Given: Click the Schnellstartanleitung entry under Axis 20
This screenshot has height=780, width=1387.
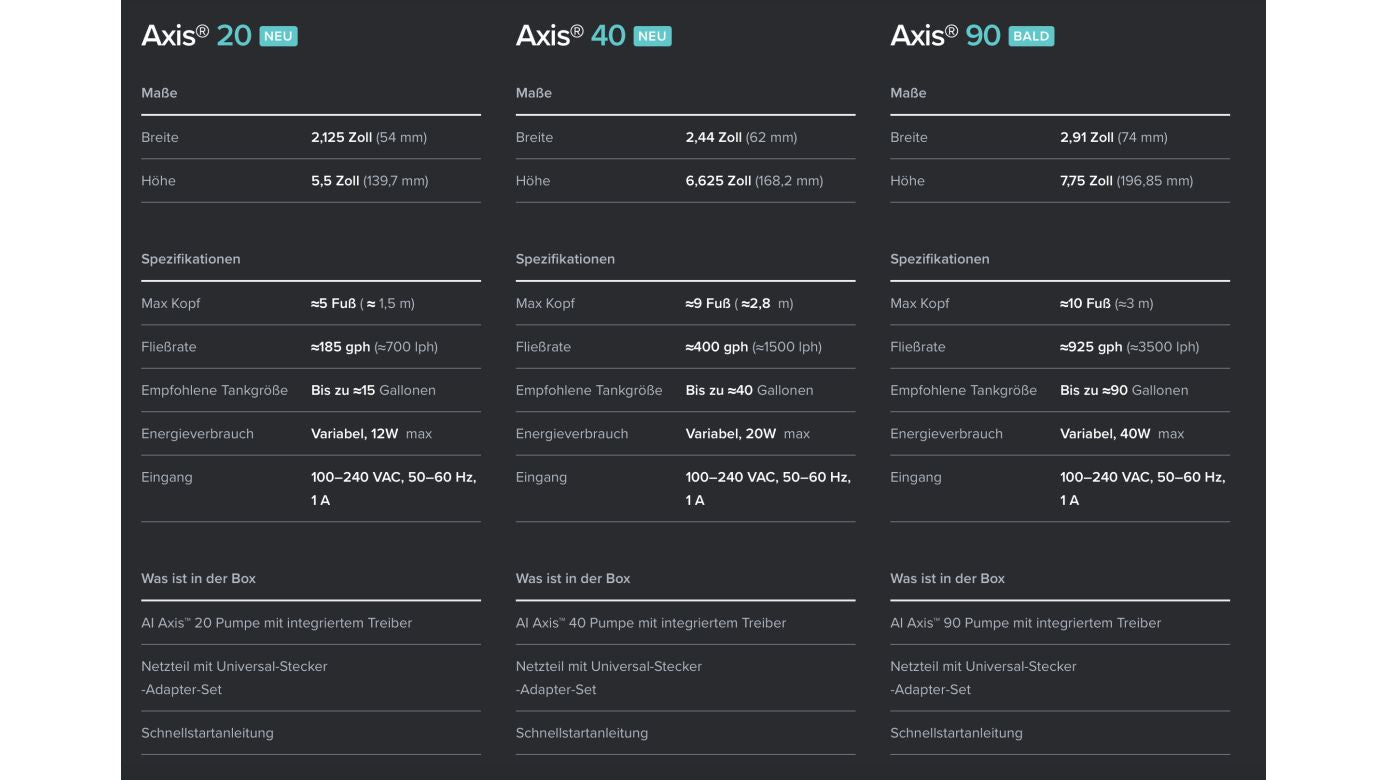Looking at the screenshot, I should coord(207,733).
